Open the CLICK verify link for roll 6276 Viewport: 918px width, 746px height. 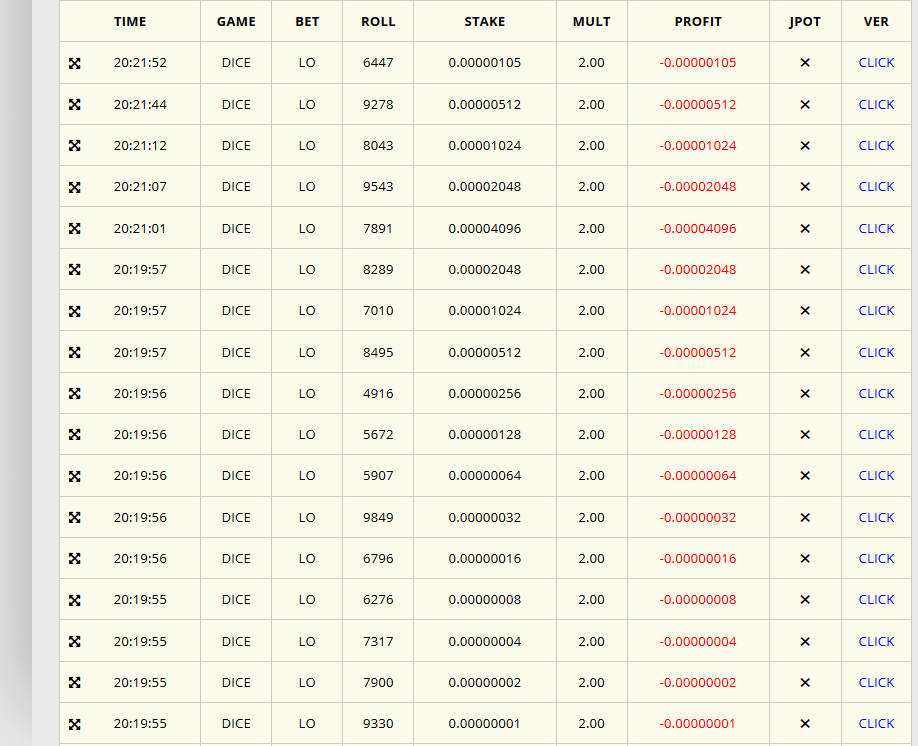pos(876,600)
